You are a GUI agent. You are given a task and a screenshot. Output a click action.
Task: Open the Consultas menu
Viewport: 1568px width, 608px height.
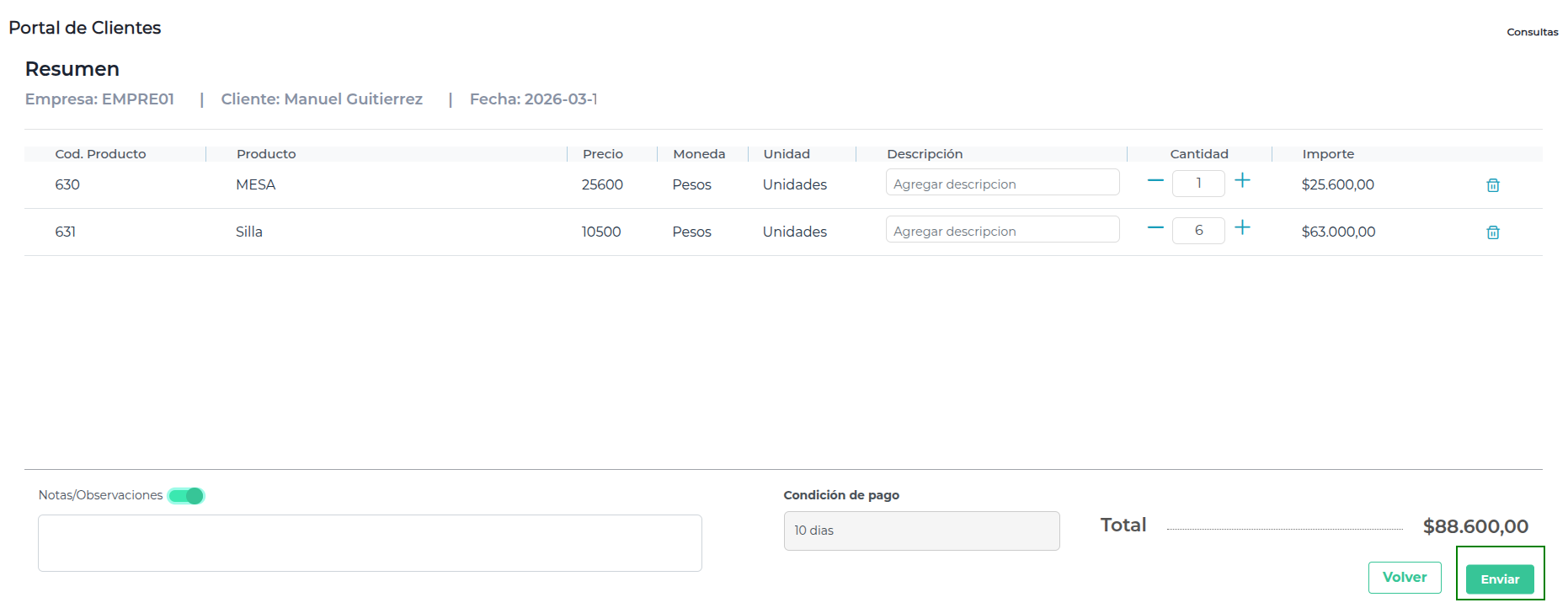[1532, 32]
